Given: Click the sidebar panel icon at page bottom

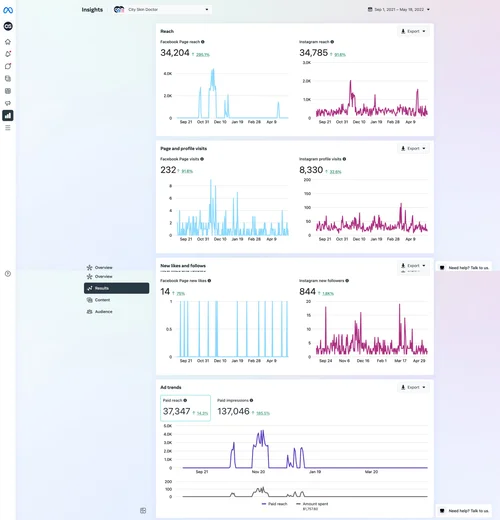Looking at the screenshot, I should (143, 510).
